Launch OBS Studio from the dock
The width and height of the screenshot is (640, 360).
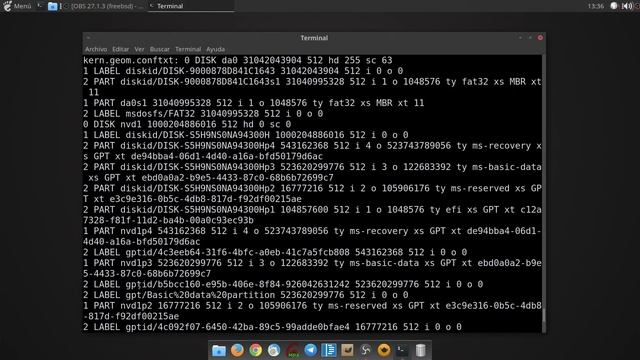click(366, 350)
